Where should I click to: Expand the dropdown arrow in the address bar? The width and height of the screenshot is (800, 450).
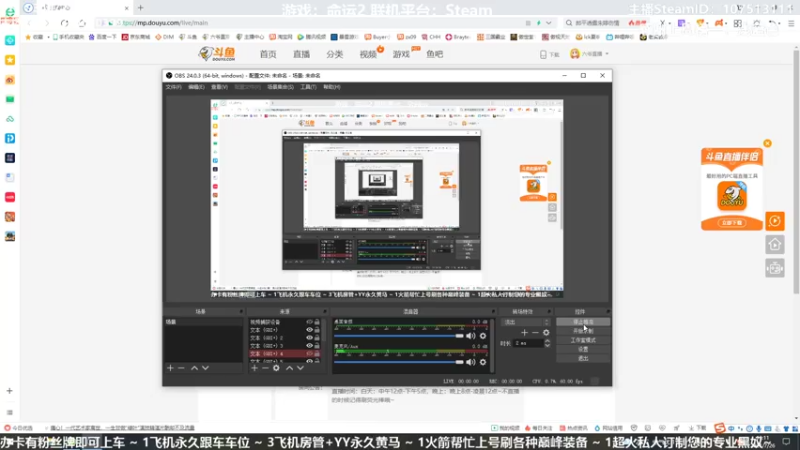point(548,23)
